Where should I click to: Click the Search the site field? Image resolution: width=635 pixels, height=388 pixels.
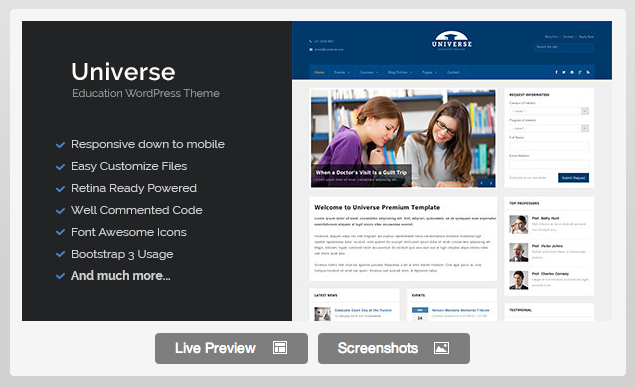pyautogui.click(x=564, y=47)
